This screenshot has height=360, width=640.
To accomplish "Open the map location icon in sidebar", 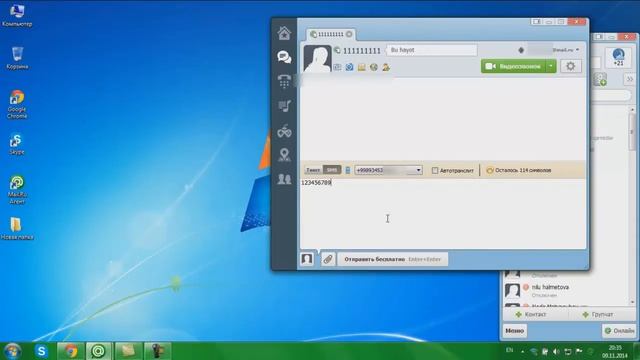I will point(284,155).
